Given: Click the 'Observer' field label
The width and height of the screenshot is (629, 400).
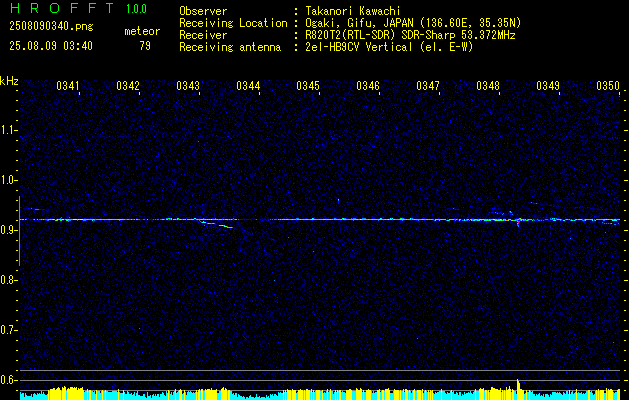Looking at the screenshot, I should tap(203, 11).
